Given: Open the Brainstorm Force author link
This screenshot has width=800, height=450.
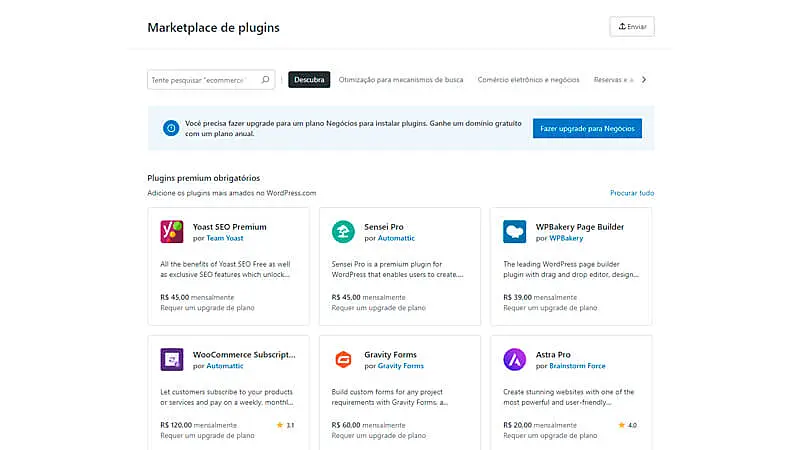Looking at the screenshot, I should [577, 366].
